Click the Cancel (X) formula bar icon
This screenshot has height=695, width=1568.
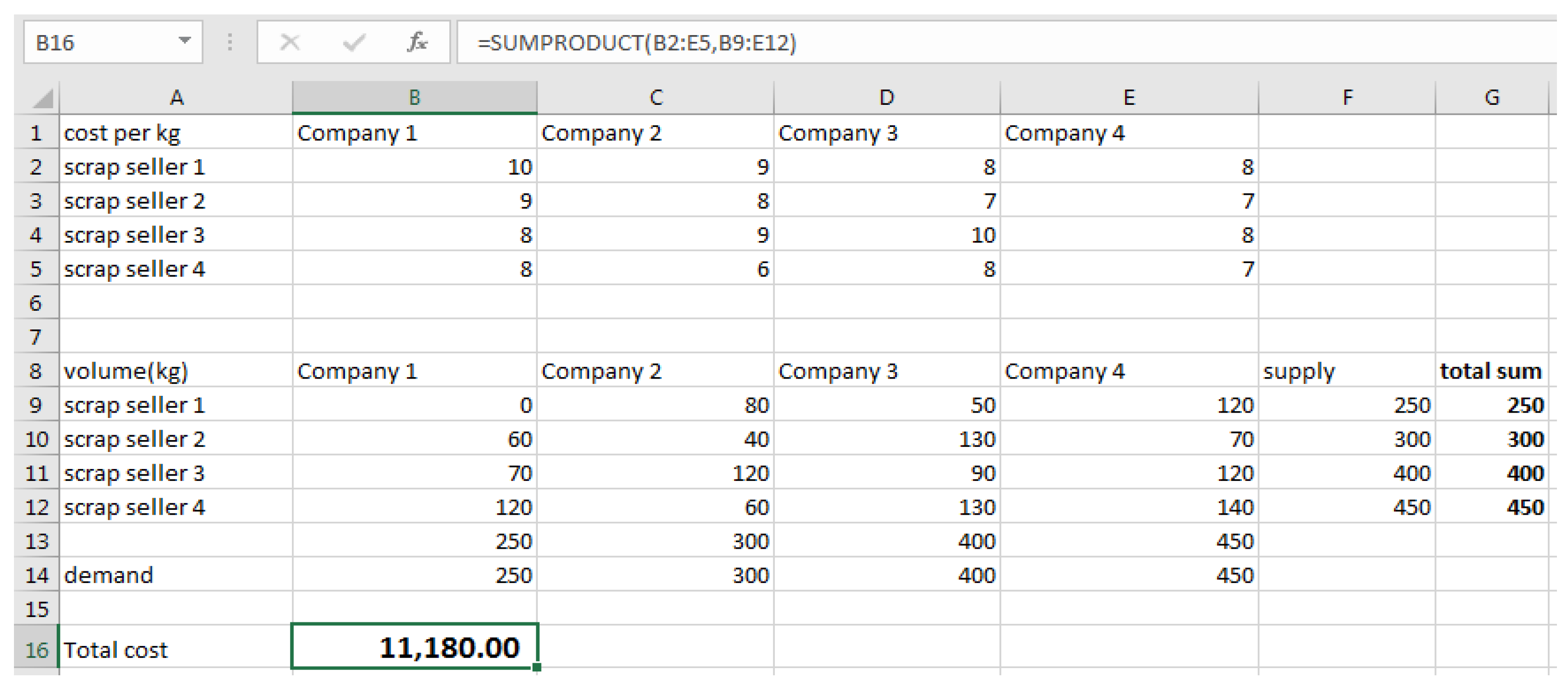point(290,43)
